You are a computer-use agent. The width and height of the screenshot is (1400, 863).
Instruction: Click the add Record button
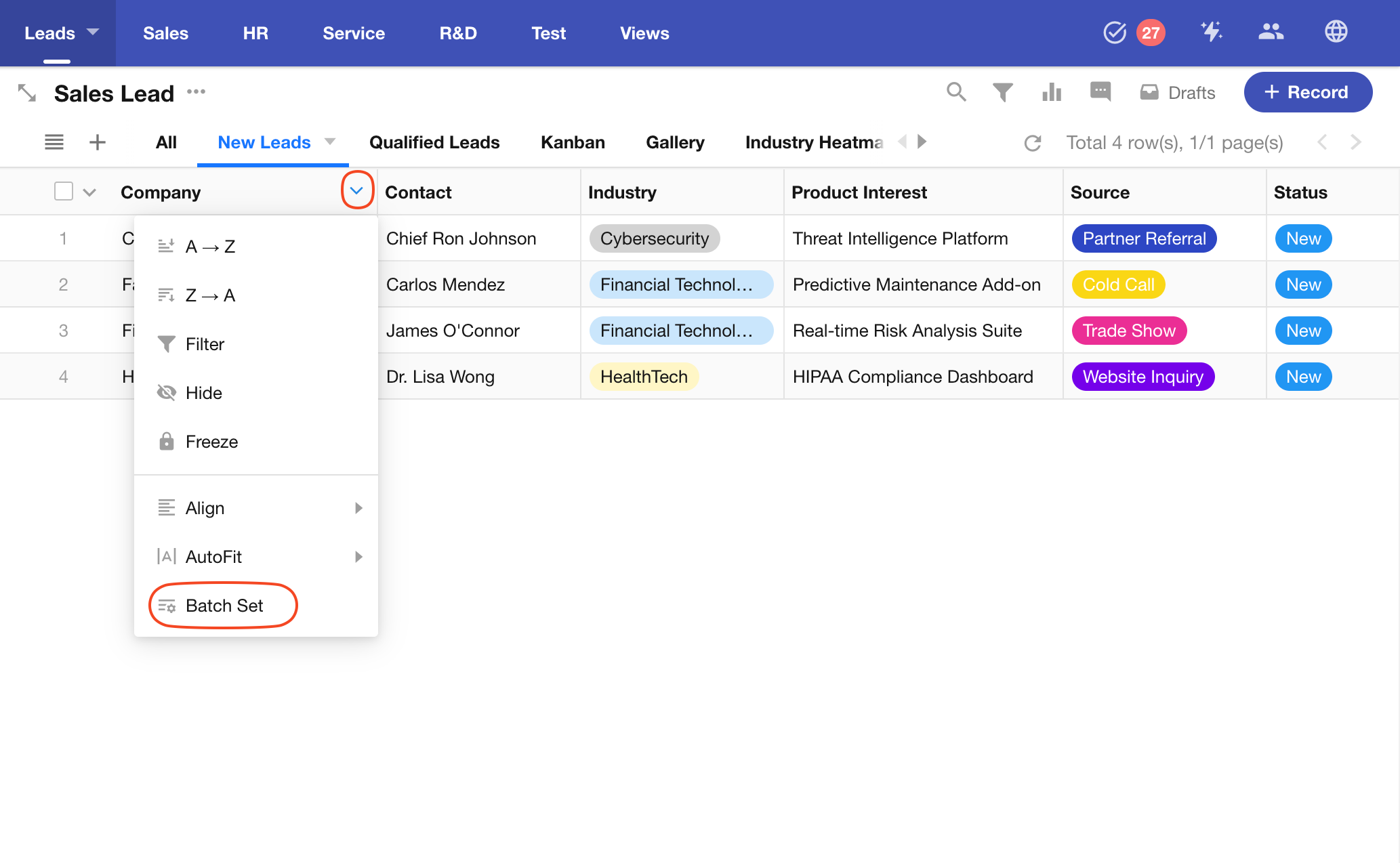click(x=1308, y=92)
